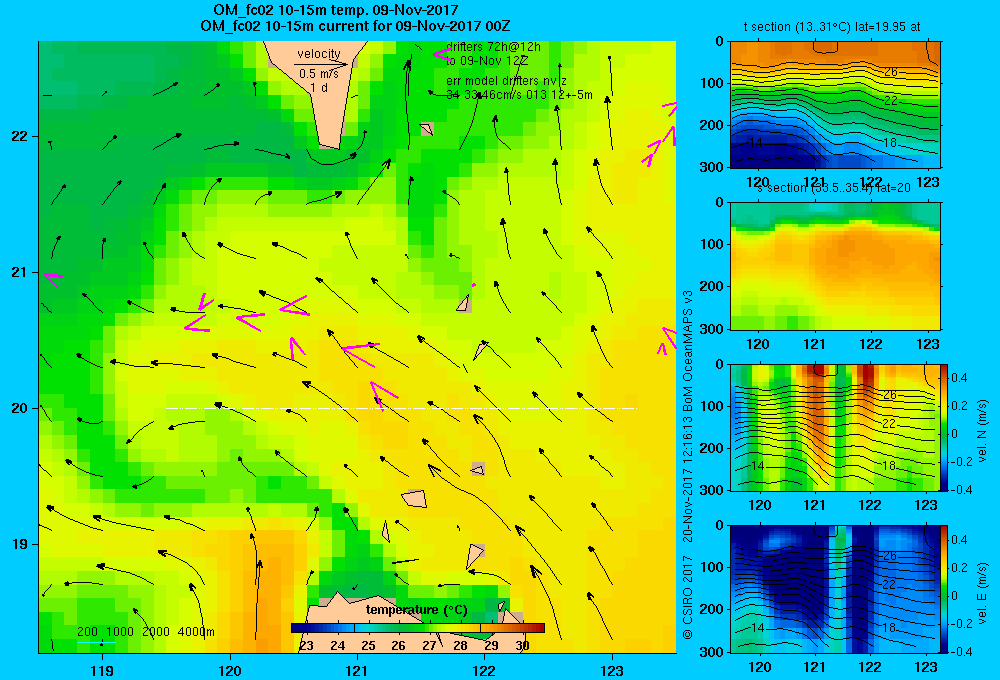Click longitude label 123 under the main map
This screenshot has width=1000, height=680.
612,670
